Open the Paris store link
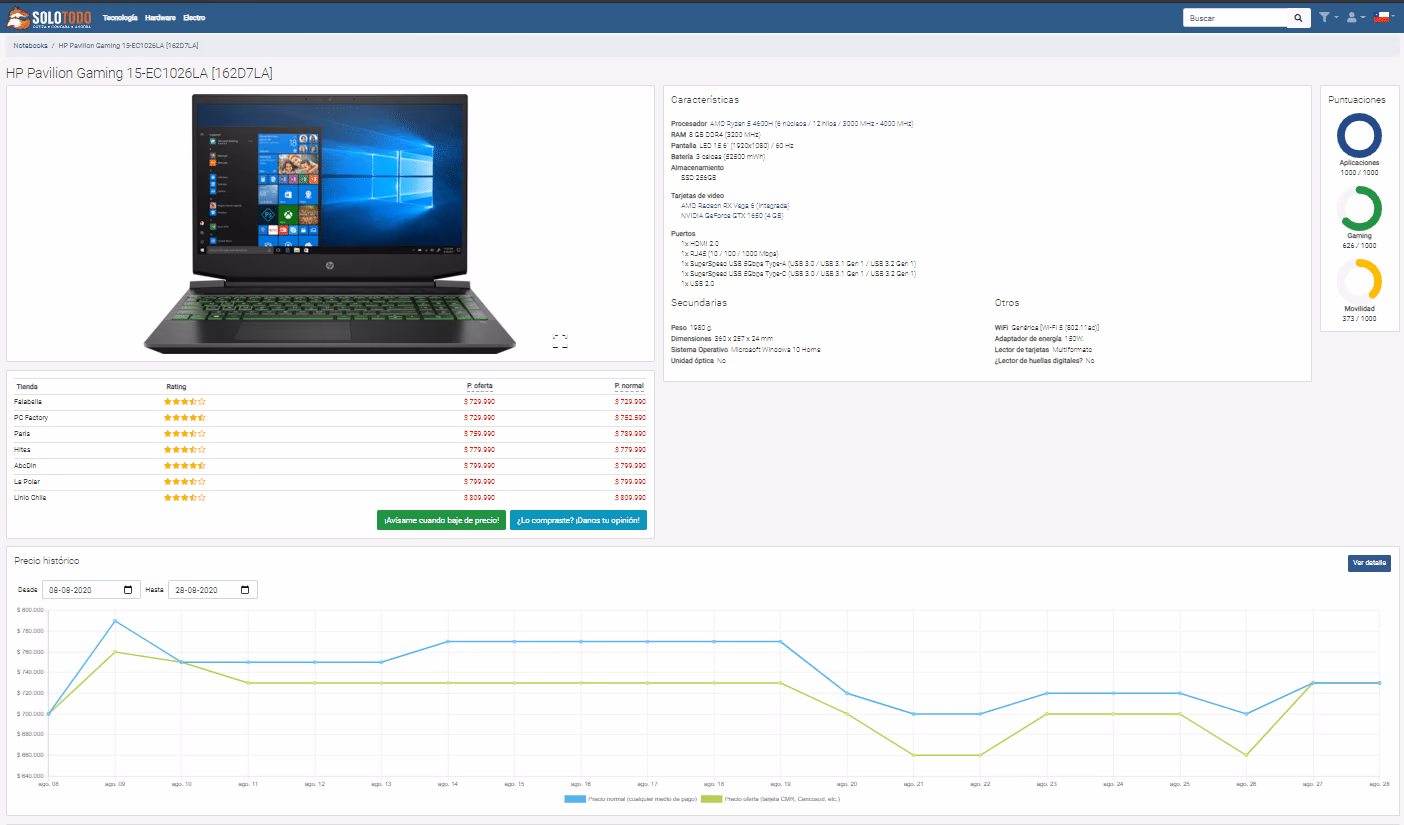Screen dimensions: 1404x825 tap(22, 434)
